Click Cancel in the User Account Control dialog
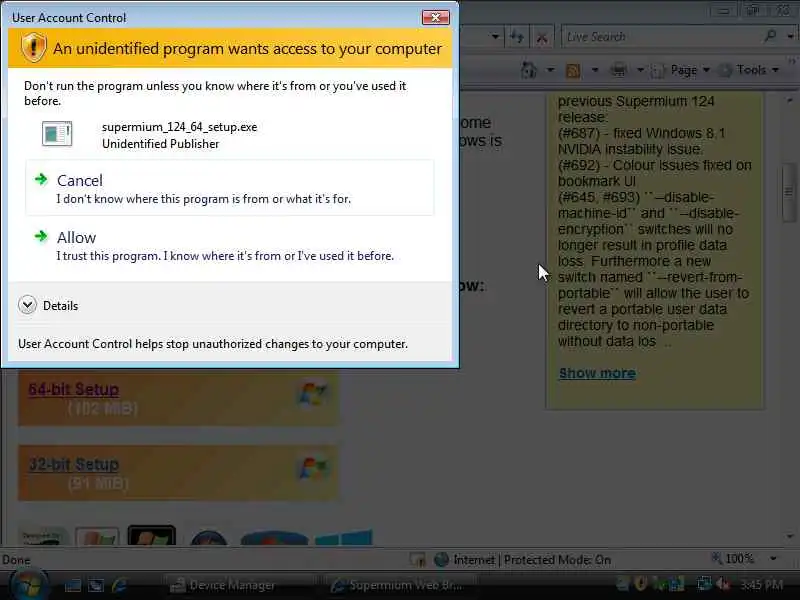Image resolution: width=800 pixels, height=600 pixels. pos(230,188)
